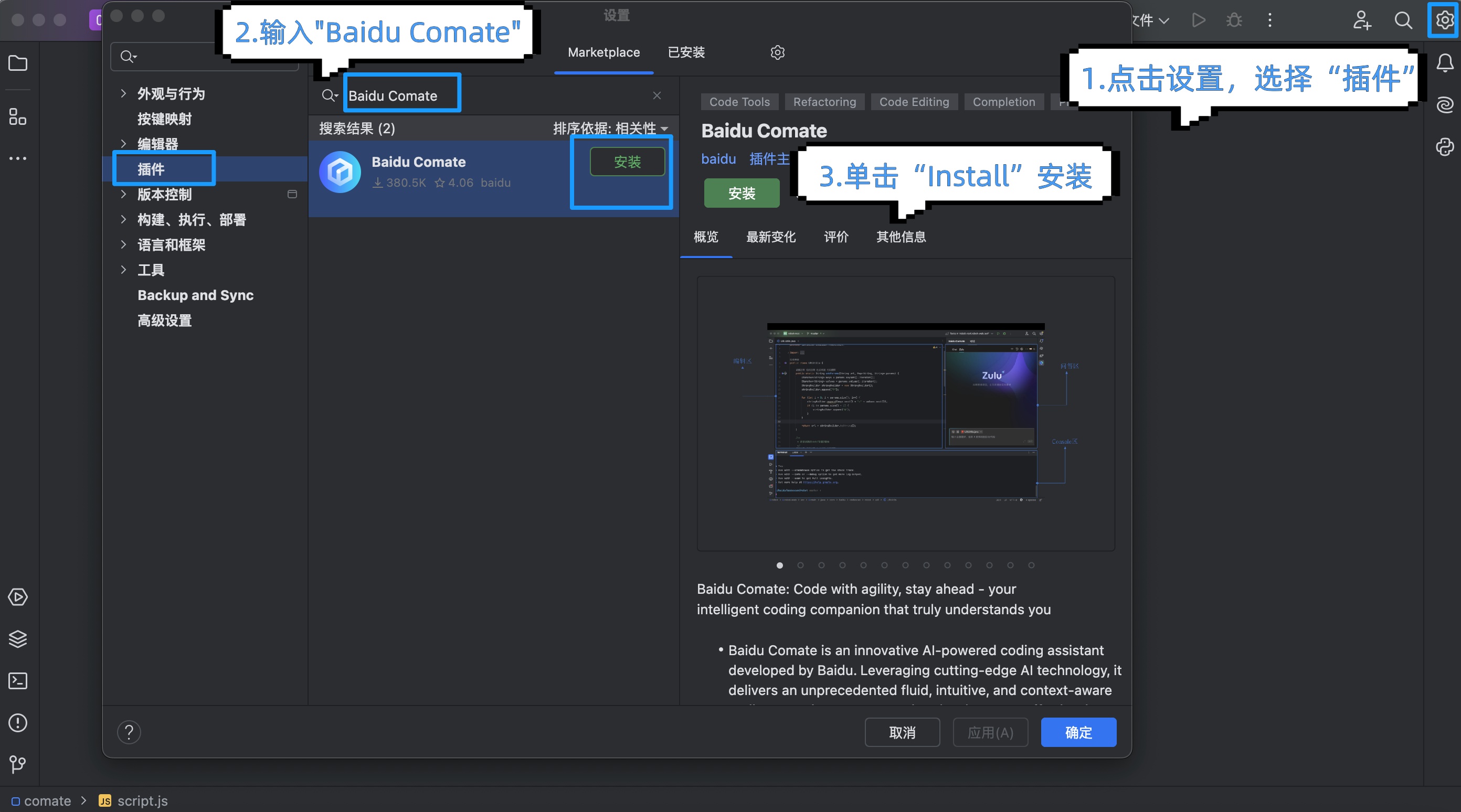Click the Code Editing tag
The height and width of the screenshot is (812, 1461).
click(x=914, y=102)
